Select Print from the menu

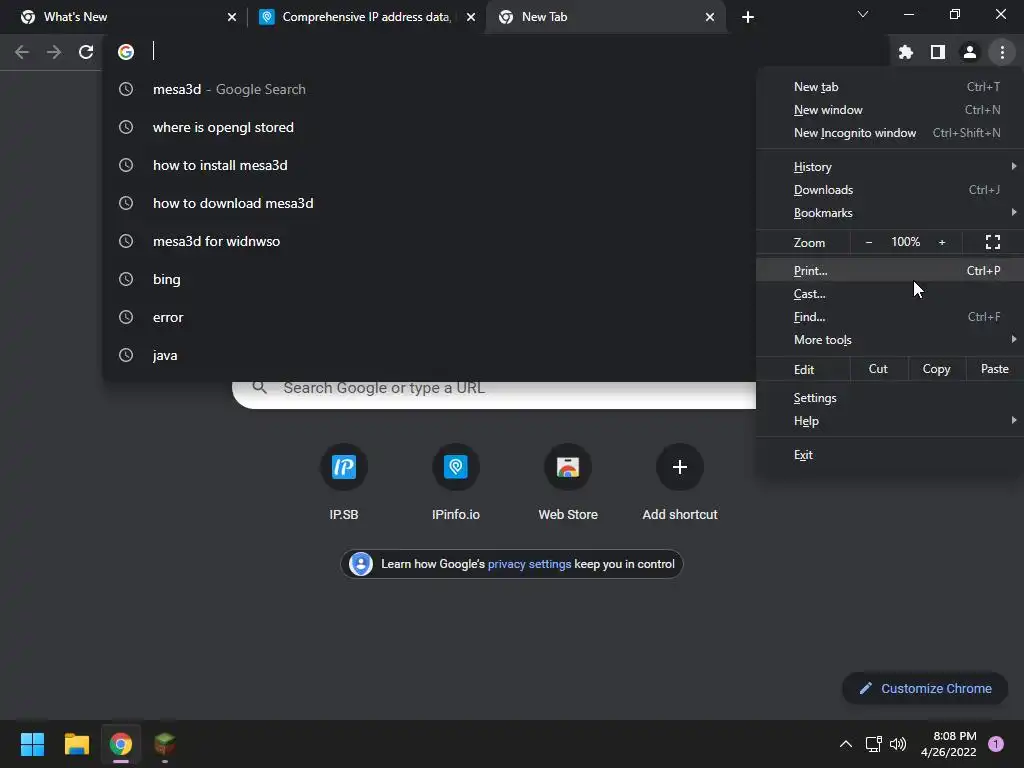tap(889, 270)
